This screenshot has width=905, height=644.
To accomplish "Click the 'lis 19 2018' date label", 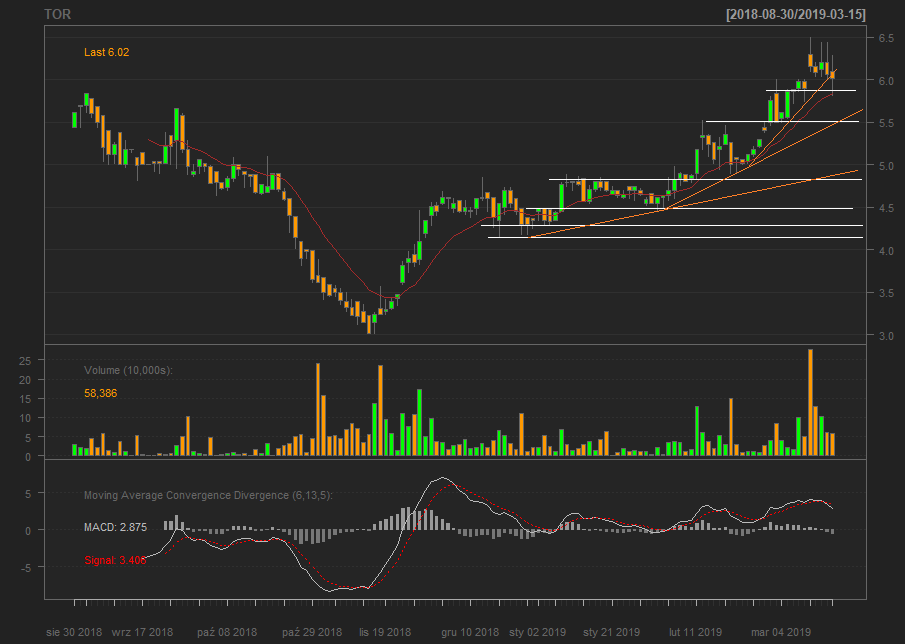I will (385, 632).
